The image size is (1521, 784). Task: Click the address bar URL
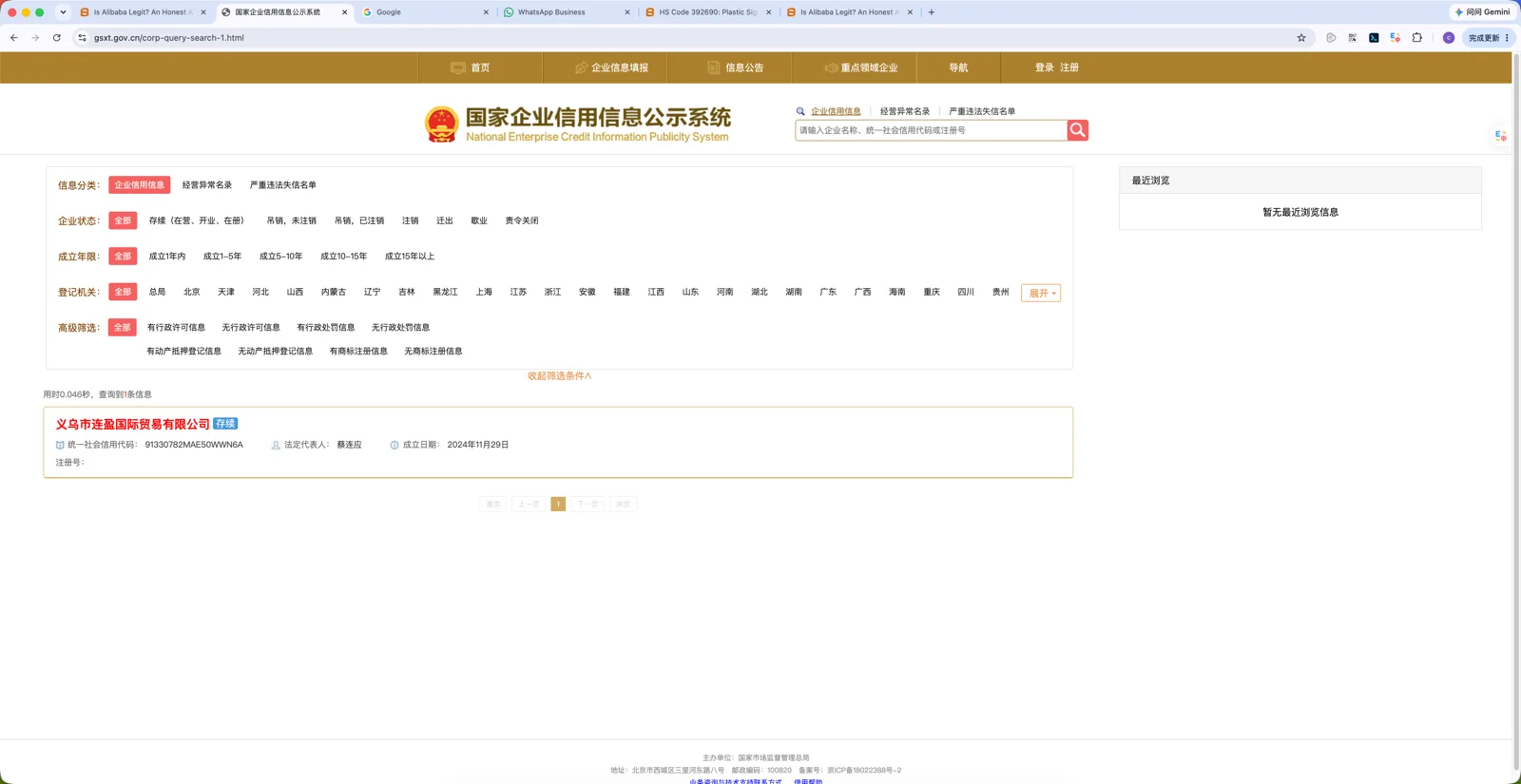coord(169,38)
